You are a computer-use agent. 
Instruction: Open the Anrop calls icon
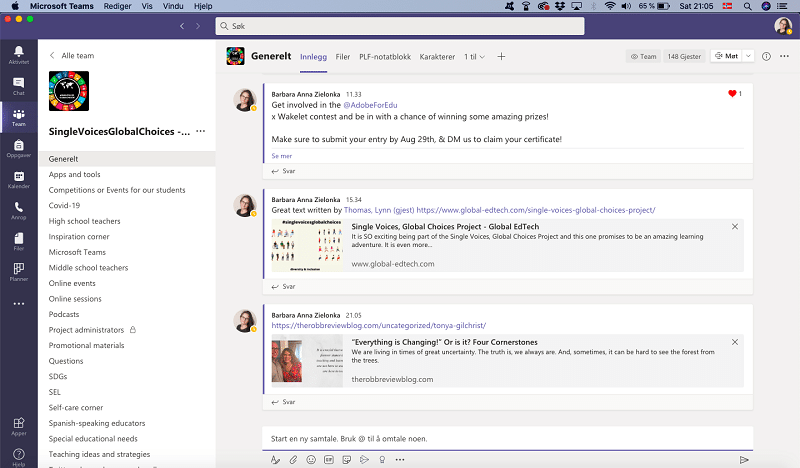tap(18, 210)
